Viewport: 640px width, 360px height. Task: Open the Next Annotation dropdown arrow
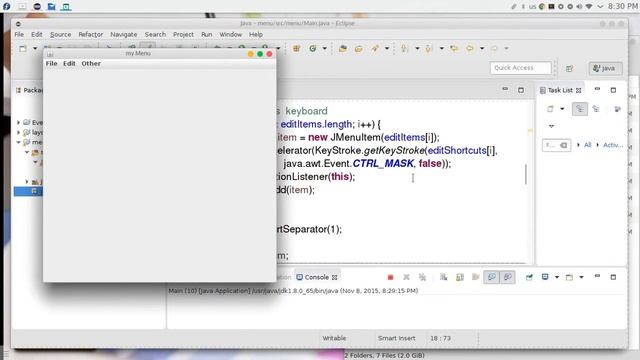tap(417, 49)
